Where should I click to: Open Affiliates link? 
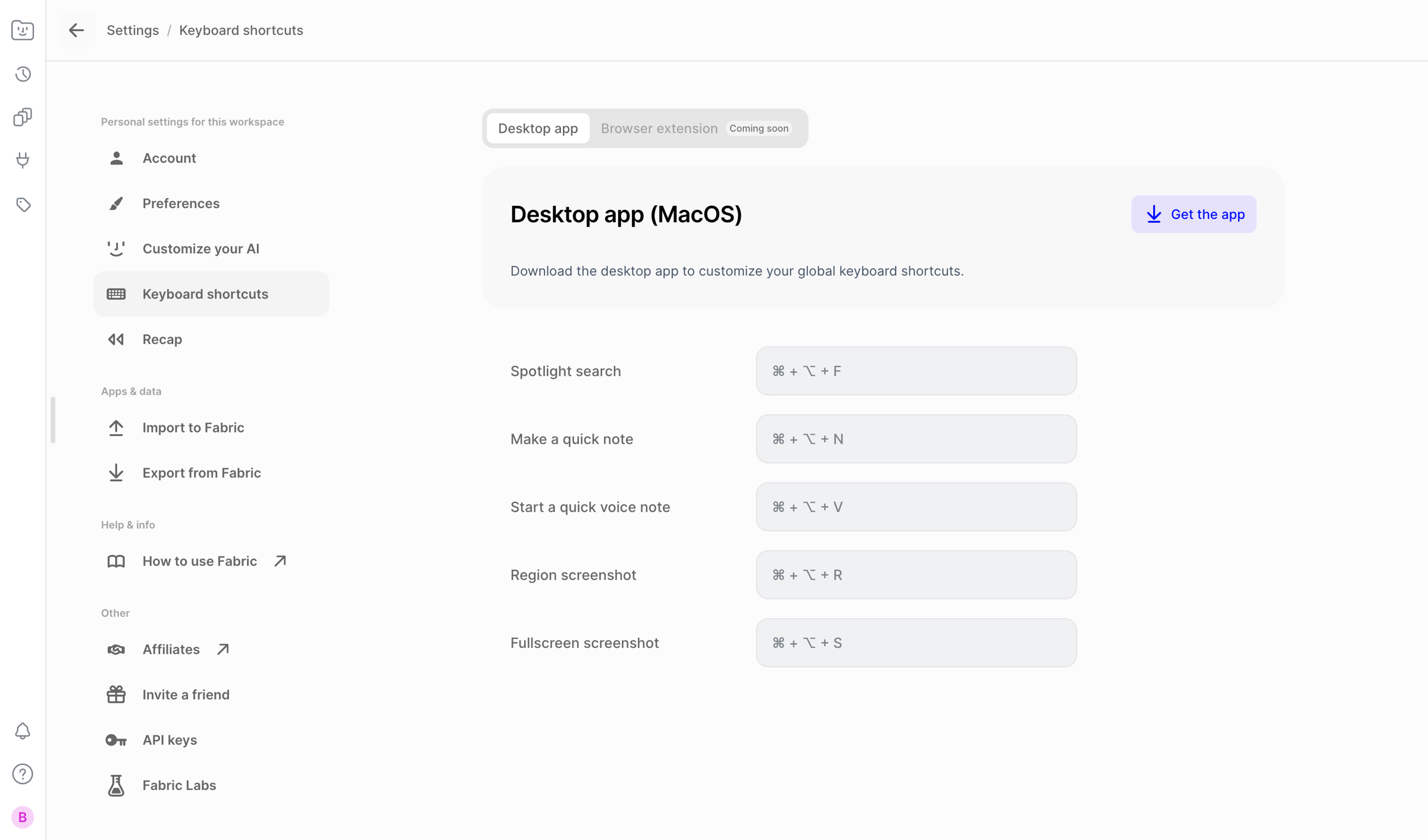(211, 650)
